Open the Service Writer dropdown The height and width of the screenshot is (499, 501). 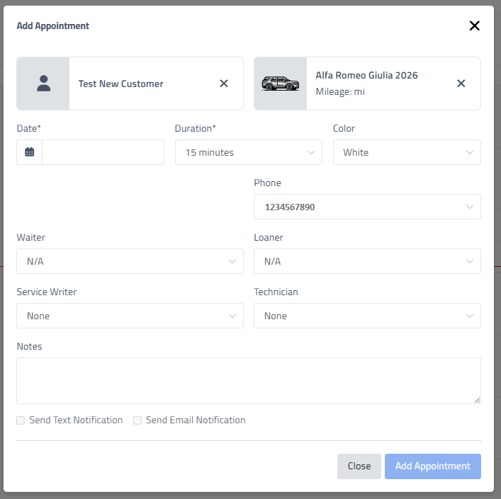(130, 316)
